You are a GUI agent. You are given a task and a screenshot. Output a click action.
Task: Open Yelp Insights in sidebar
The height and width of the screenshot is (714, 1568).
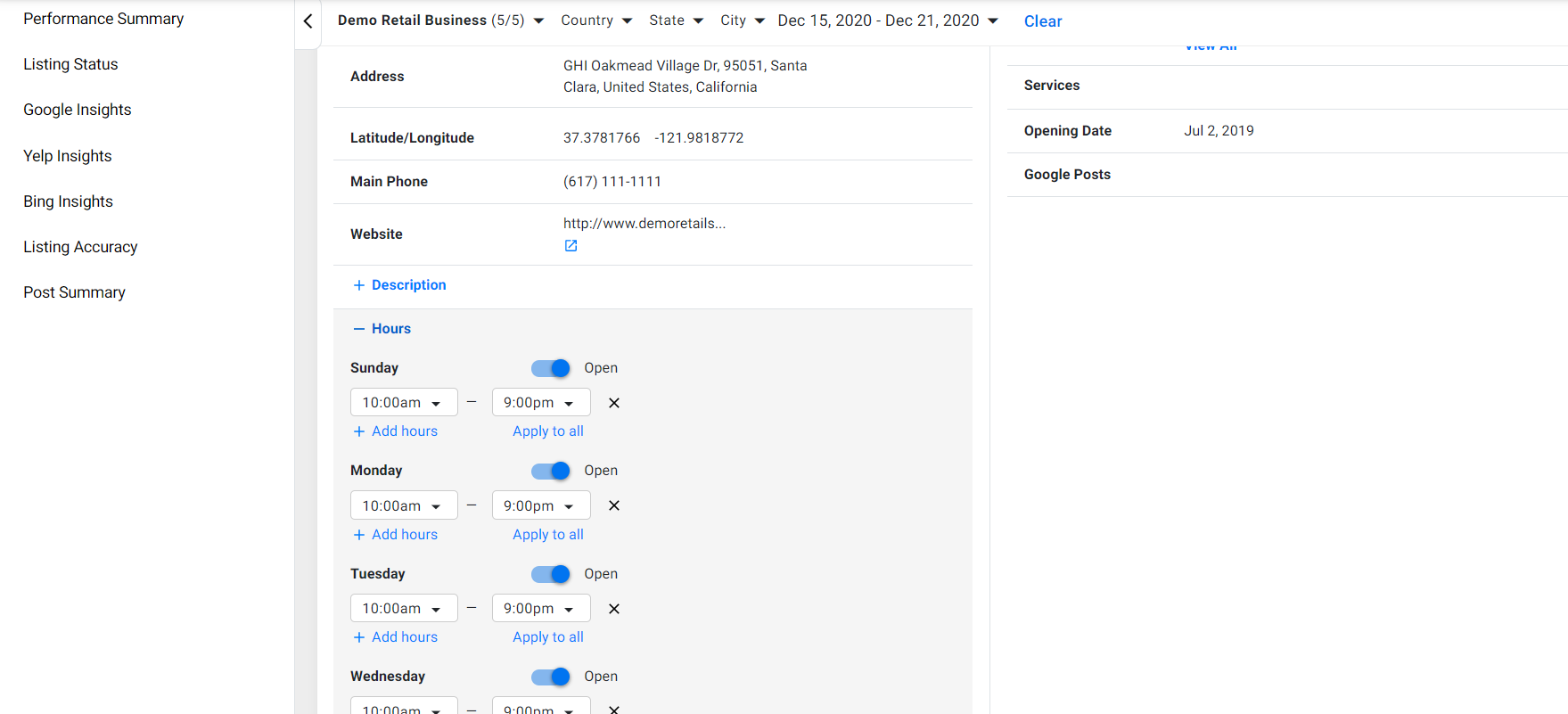[68, 156]
